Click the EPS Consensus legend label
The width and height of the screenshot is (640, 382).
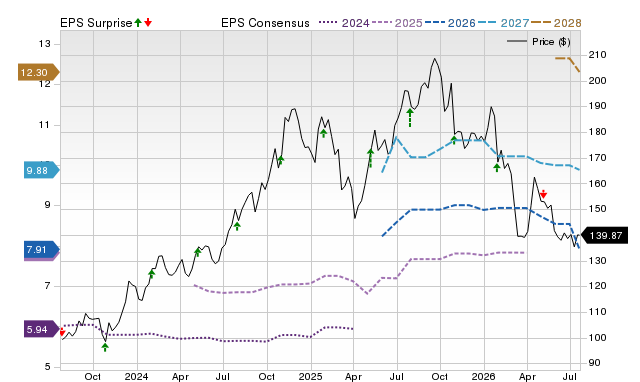point(265,23)
